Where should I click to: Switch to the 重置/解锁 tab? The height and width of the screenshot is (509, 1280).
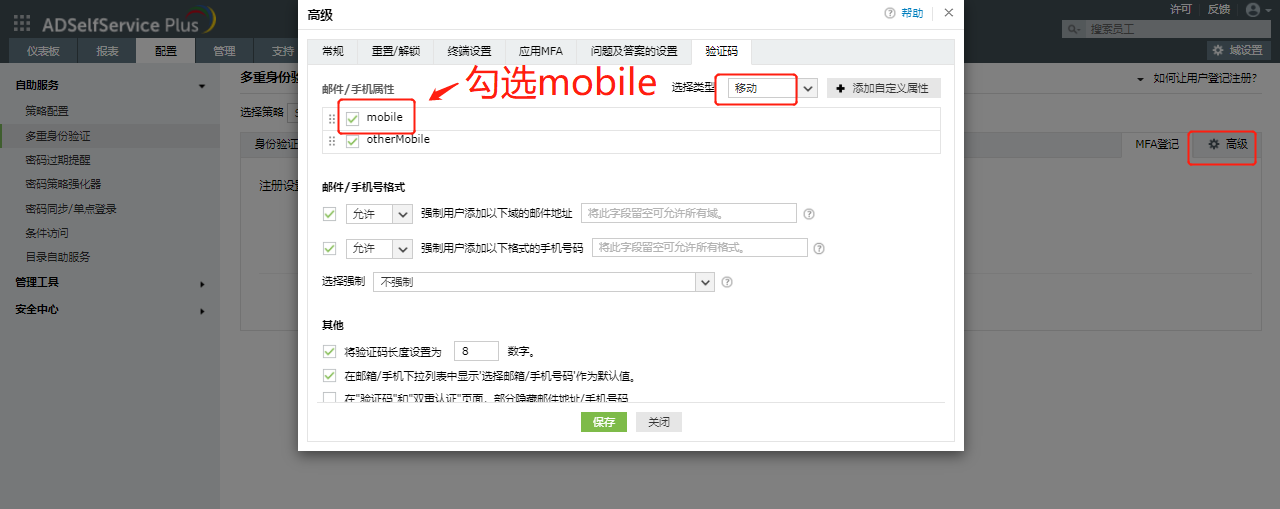coord(395,51)
